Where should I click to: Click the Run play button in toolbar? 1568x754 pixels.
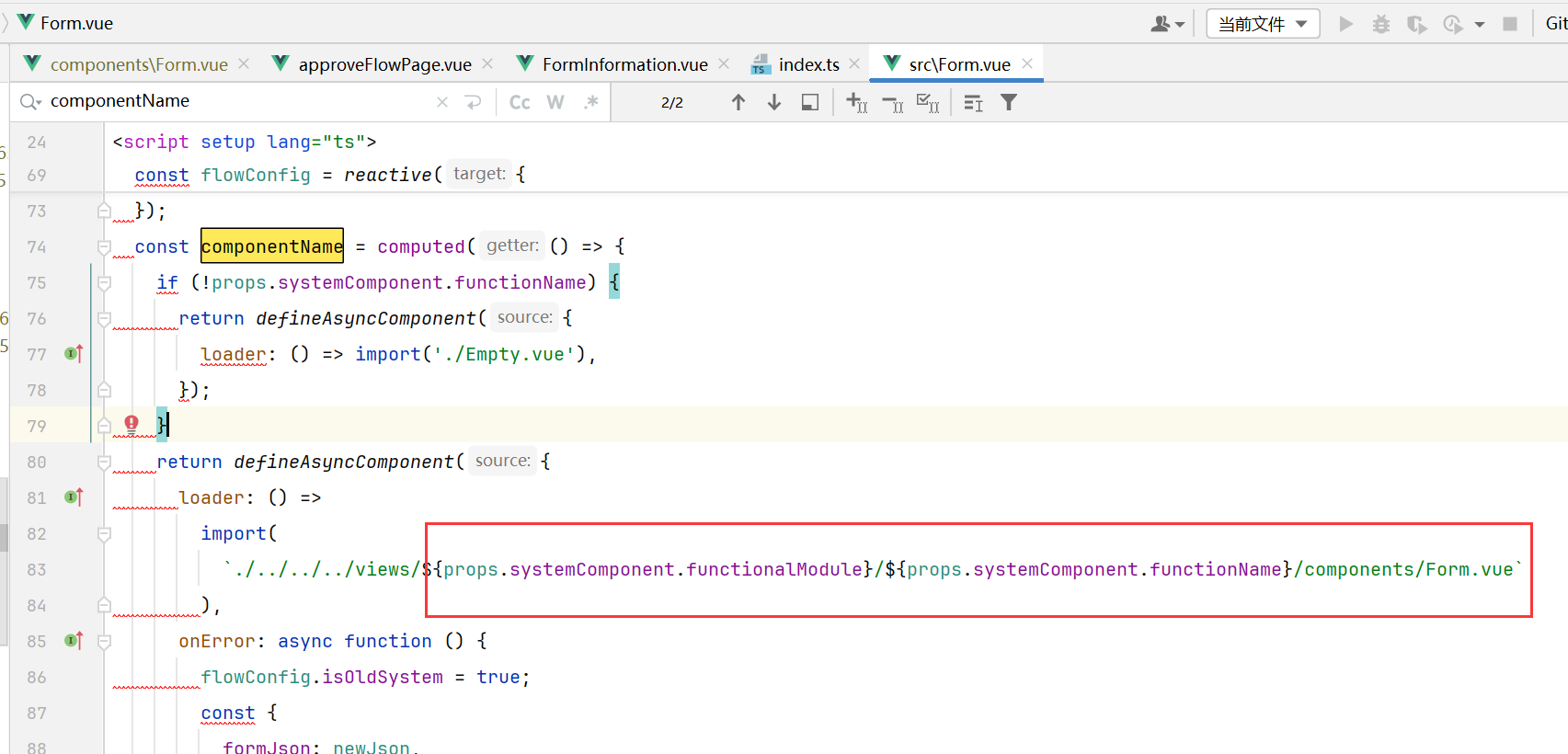point(1345,24)
